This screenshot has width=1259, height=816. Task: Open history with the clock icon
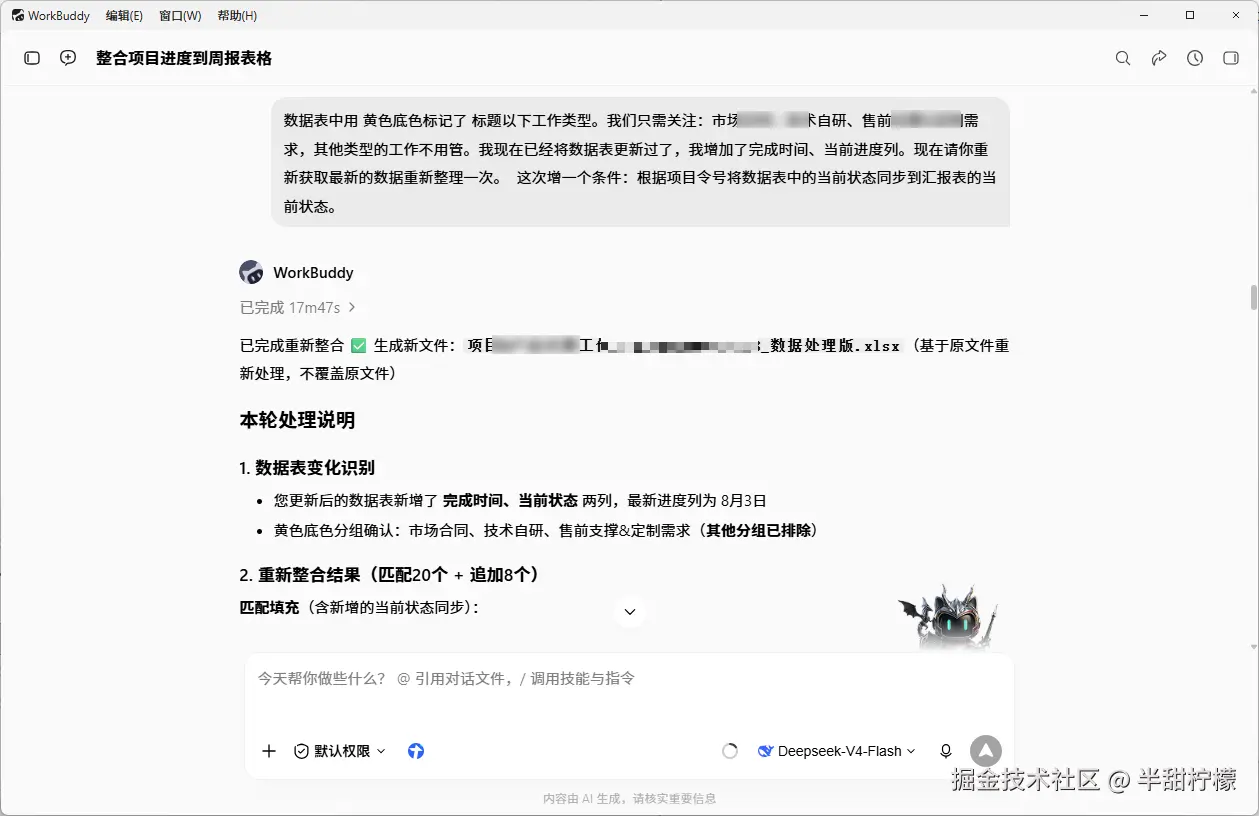point(1195,58)
